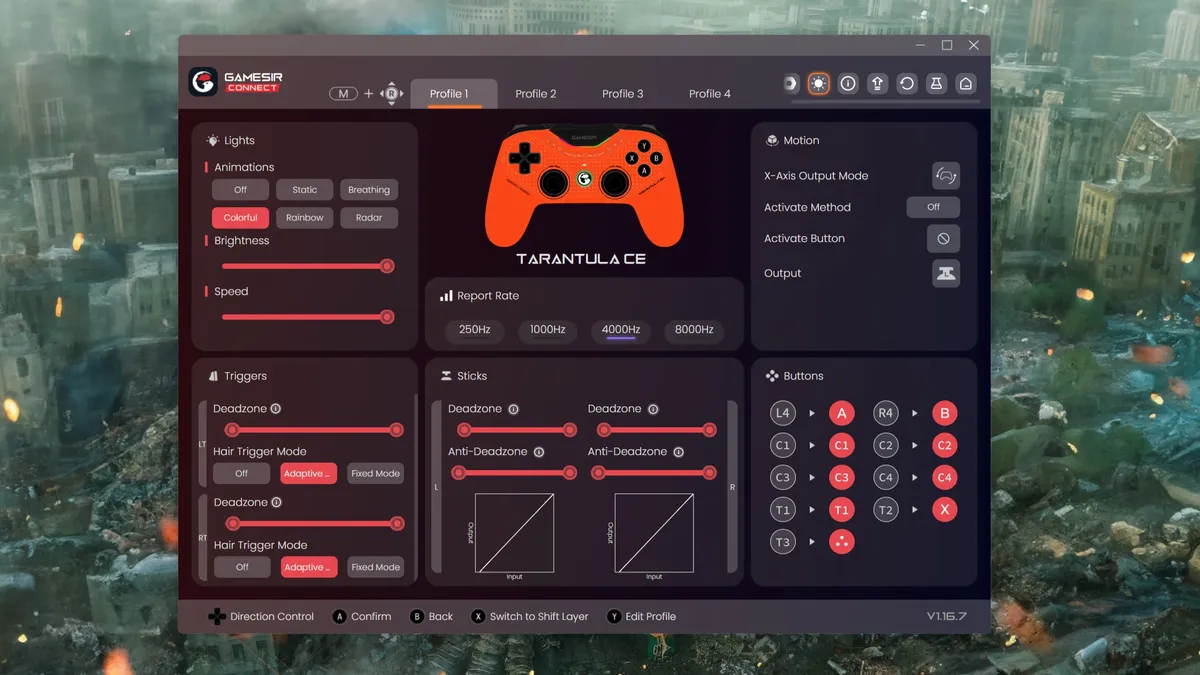Image resolution: width=1200 pixels, height=675 pixels.
Task: Click the L4 source button in Buttons panel
Action: tap(783, 413)
